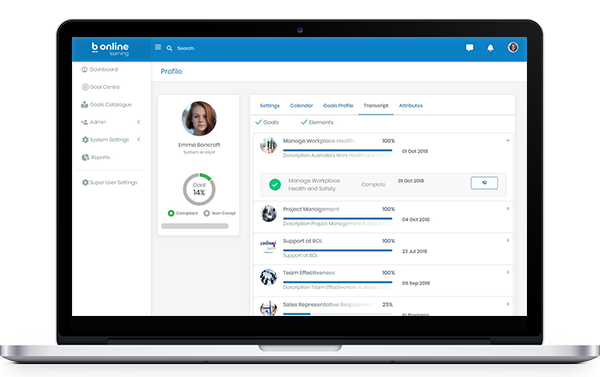The image size is (600, 377).
Task: Go to Dashboard in sidebar
Action: click(x=99, y=69)
